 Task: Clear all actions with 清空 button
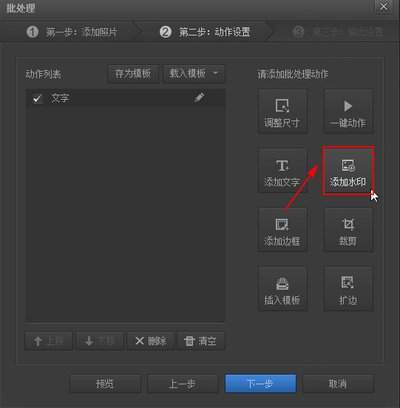[x=201, y=341]
